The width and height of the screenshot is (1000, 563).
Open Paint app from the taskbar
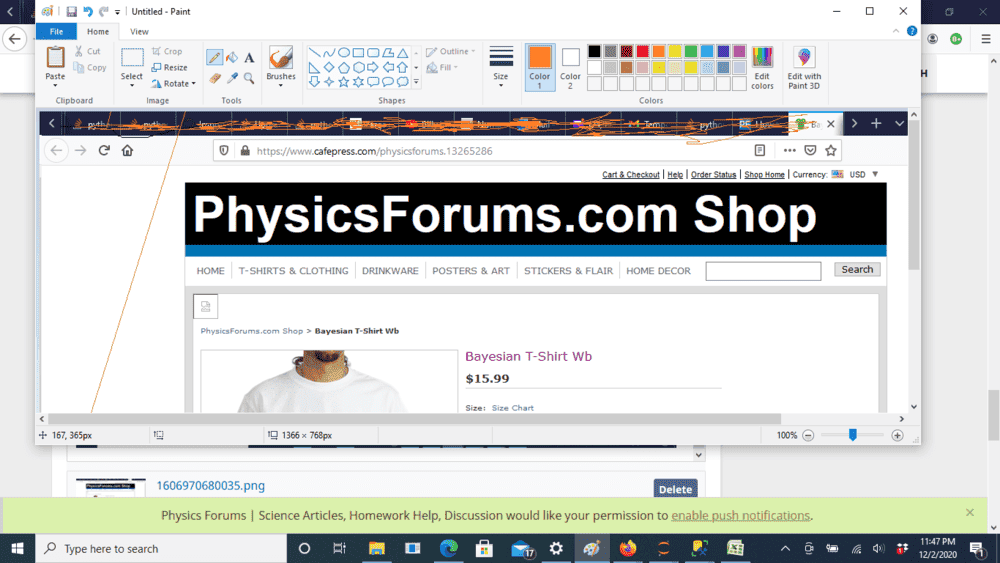pos(592,548)
